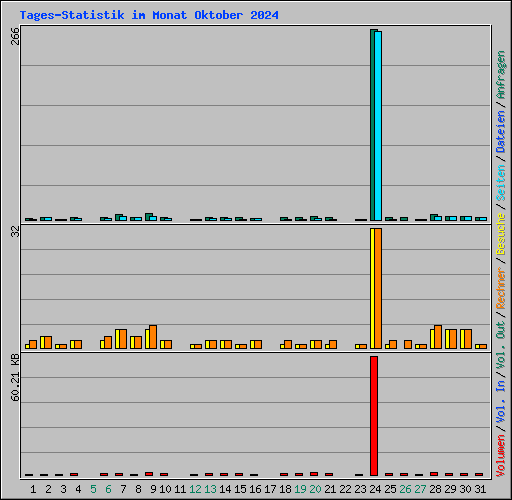Click the tall green Anfragen bar for day 24
The image size is (512, 500).
(372, 125)
